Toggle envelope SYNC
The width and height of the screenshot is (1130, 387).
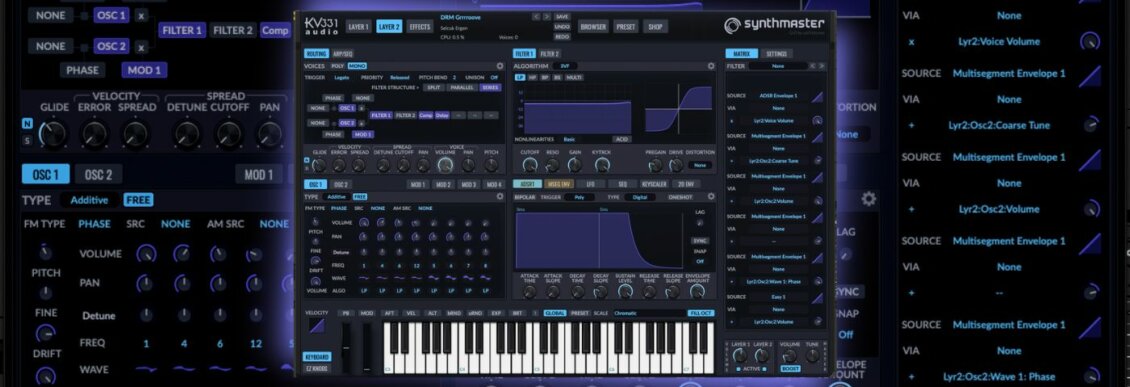700,241
